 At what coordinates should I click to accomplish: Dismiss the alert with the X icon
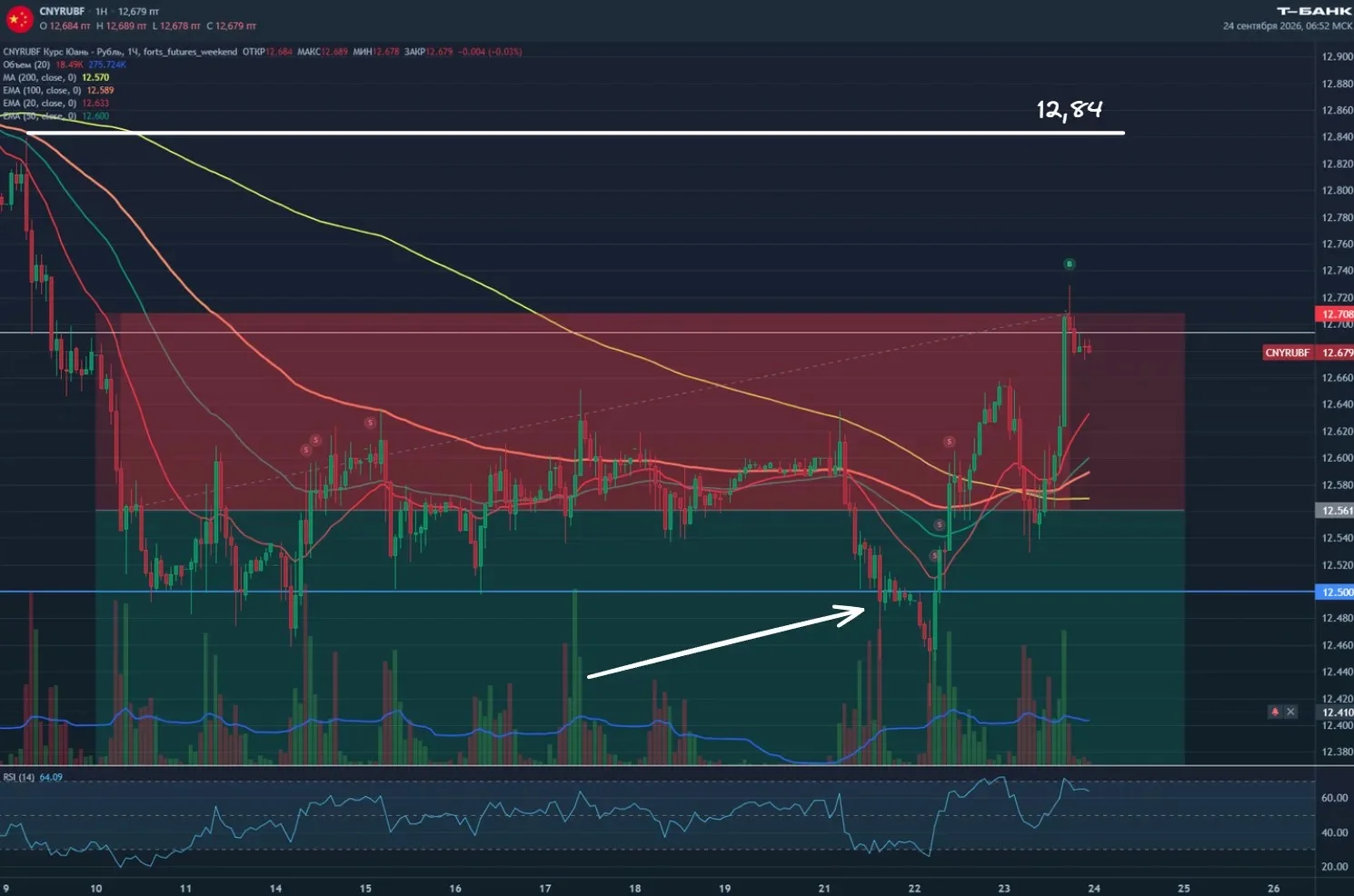pos(1290,712)
